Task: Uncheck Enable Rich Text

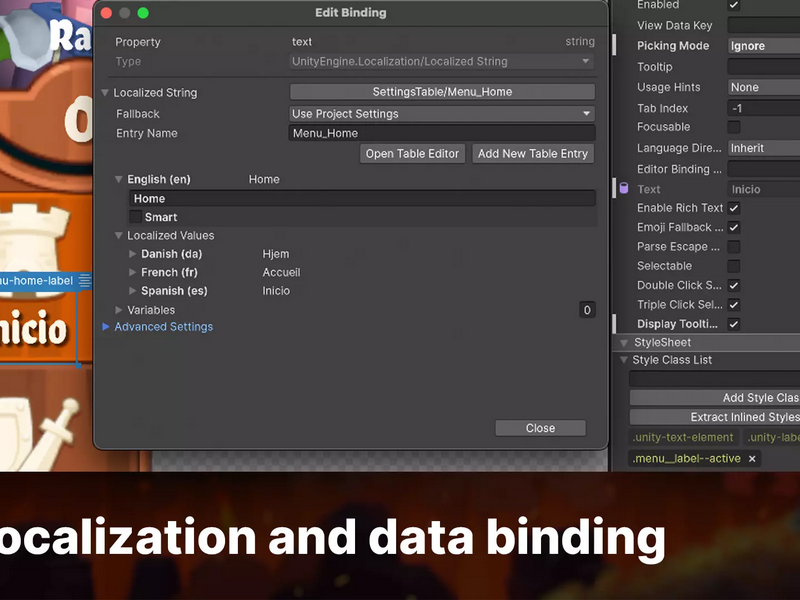Action: click(734, 208)
